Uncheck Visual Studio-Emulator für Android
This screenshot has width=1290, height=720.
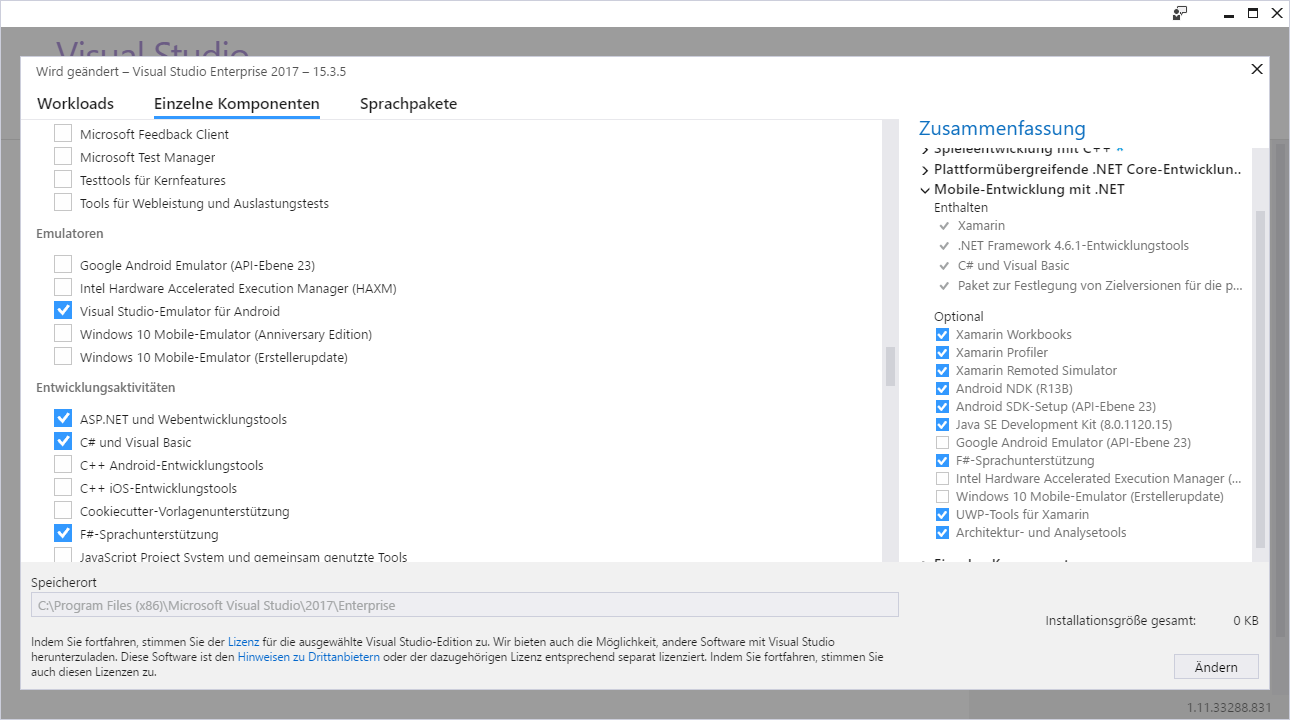tap(63, 311)
